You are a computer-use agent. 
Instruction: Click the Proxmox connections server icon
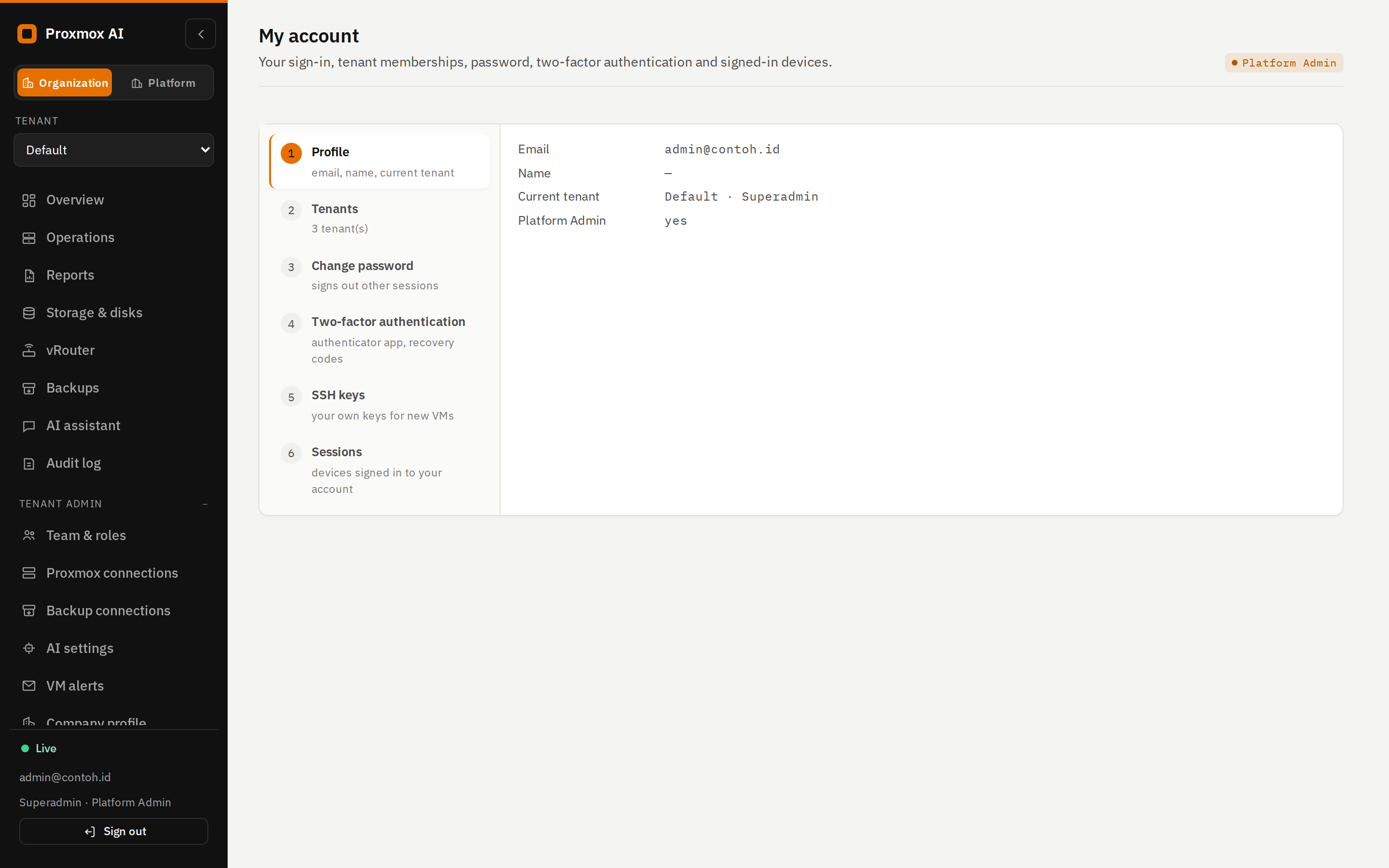coord(29,573)
